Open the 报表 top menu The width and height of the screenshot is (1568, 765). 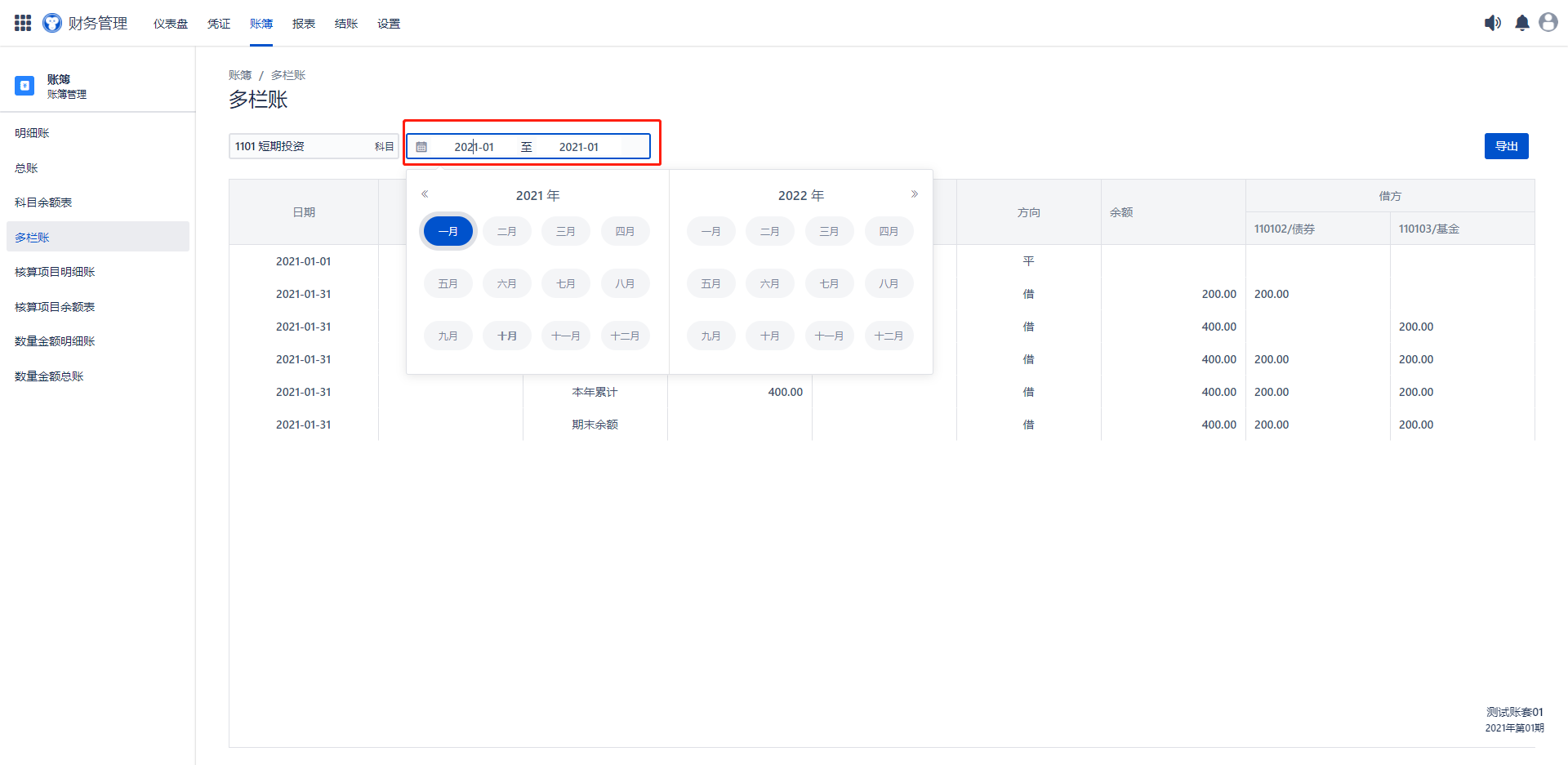click(x=304, y=24)
